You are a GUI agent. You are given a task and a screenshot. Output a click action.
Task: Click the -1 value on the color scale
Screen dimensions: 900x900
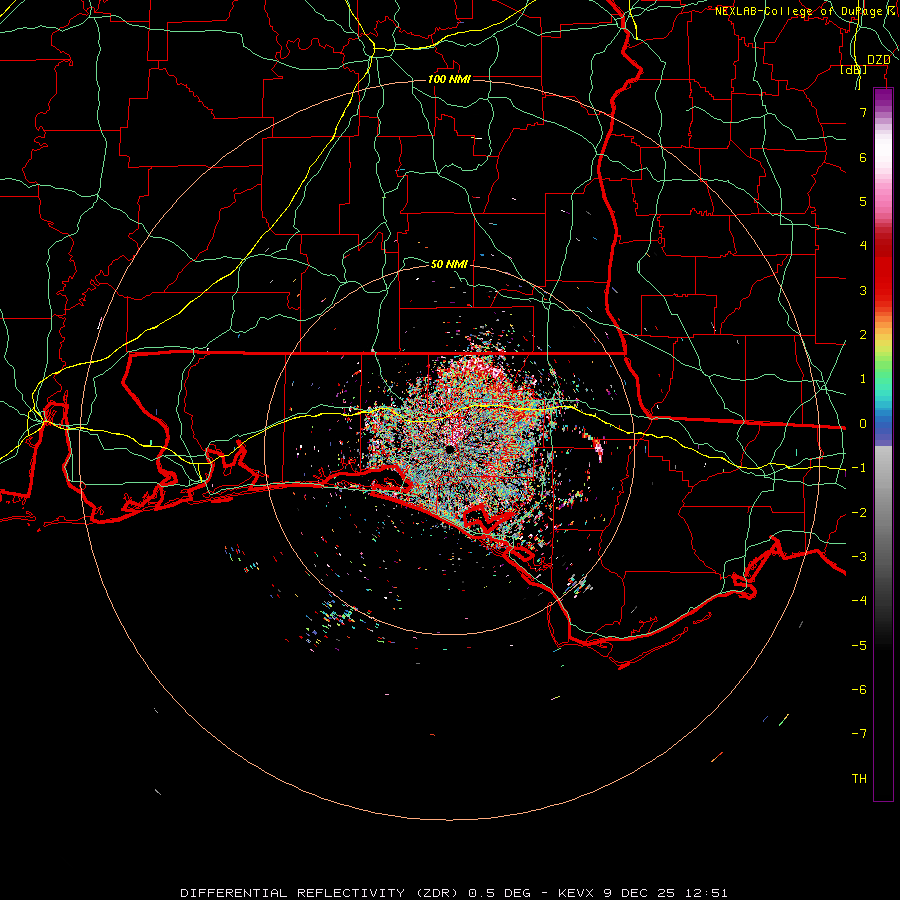[859, 468]
